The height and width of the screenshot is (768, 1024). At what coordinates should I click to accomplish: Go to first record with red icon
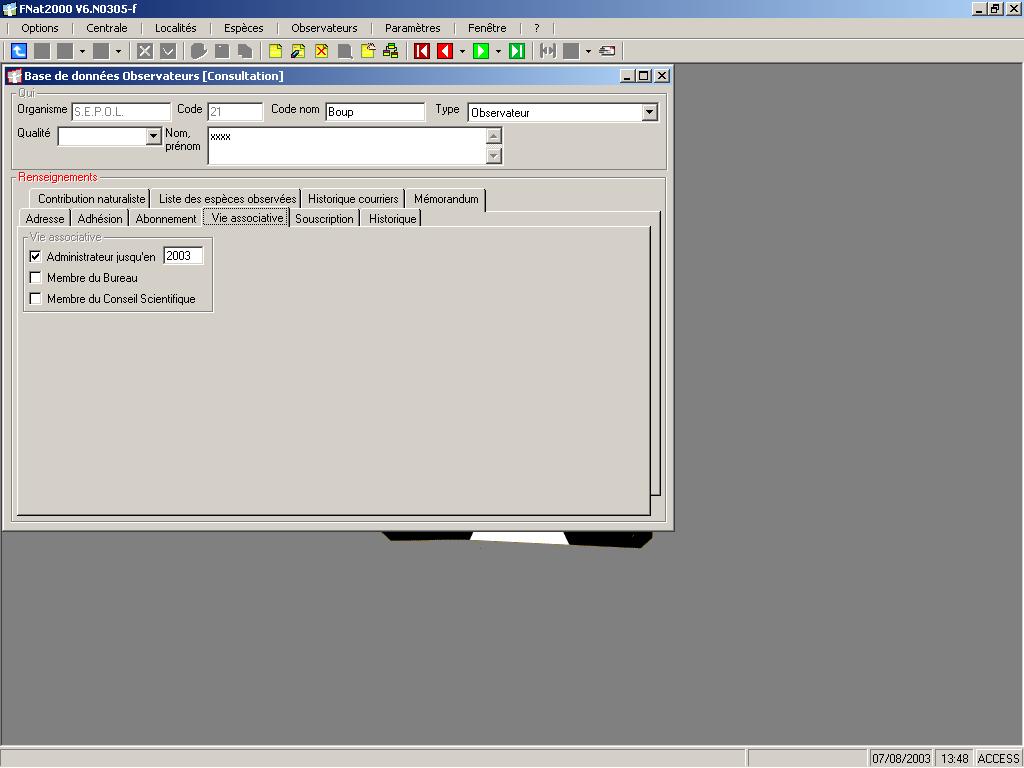click(x=422, y=51)
